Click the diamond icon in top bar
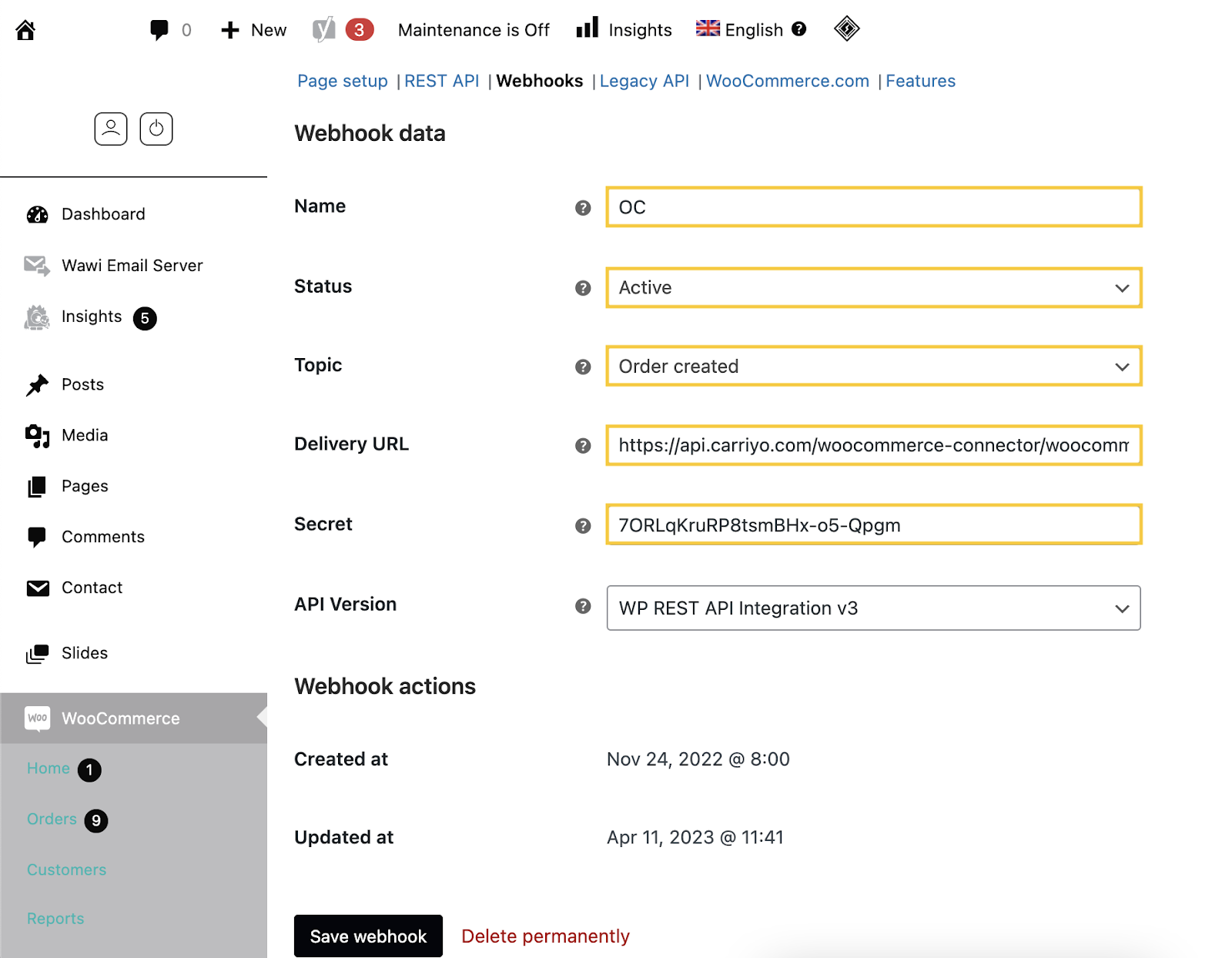1232x958 pixels. coord(846,29)
